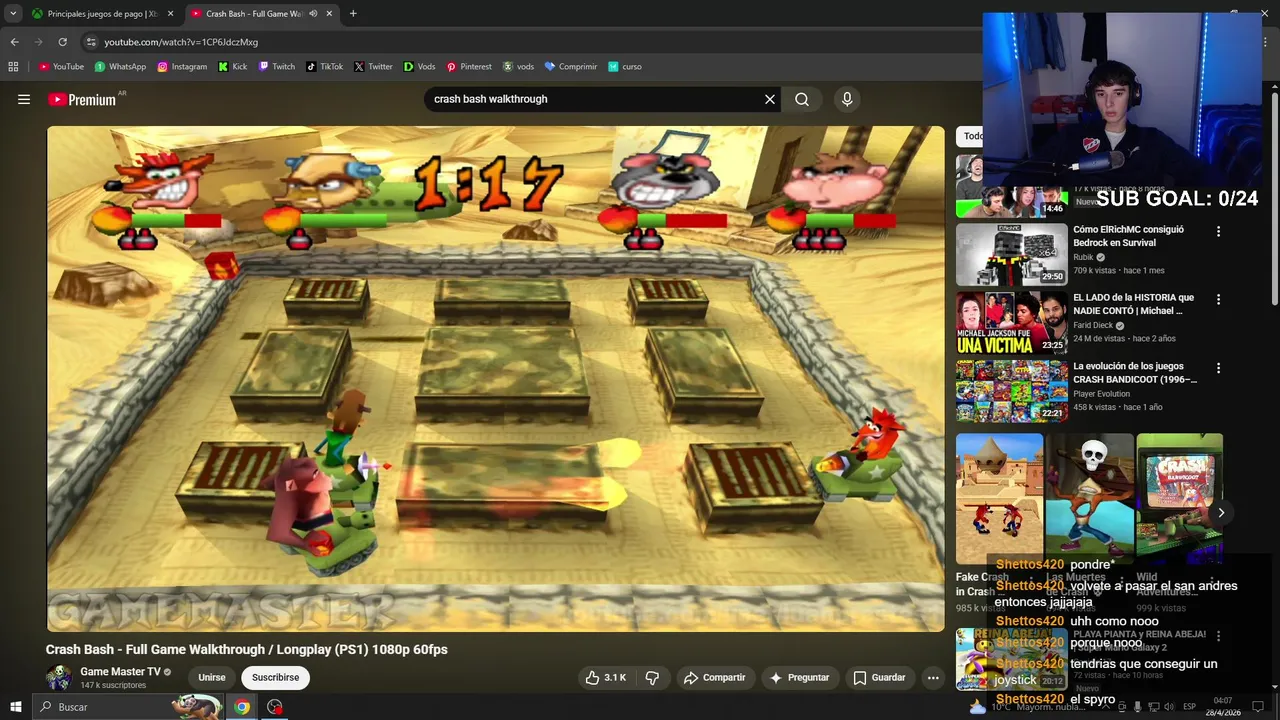Mute the Crash Bash tab via speaker icon
Image resolution: width=1280 pixels, height=720 pixels.
click(x=313, y=14)
